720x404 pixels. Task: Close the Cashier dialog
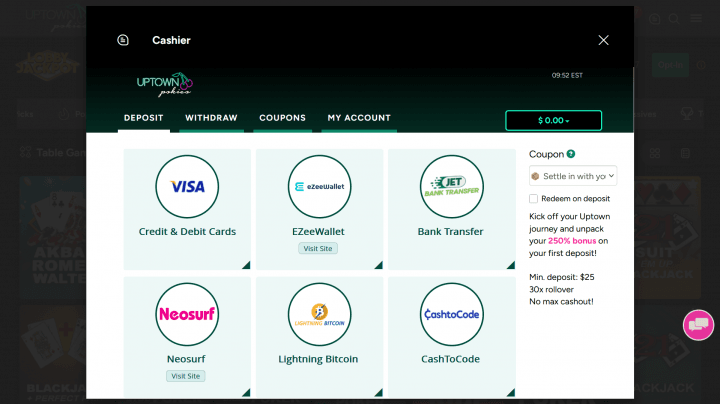pos(603,40)
